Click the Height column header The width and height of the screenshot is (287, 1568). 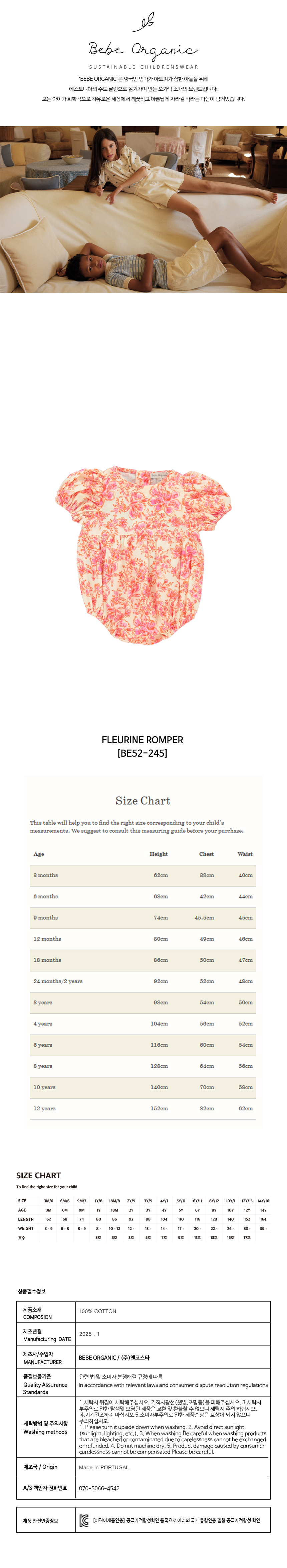click(159, 854)
